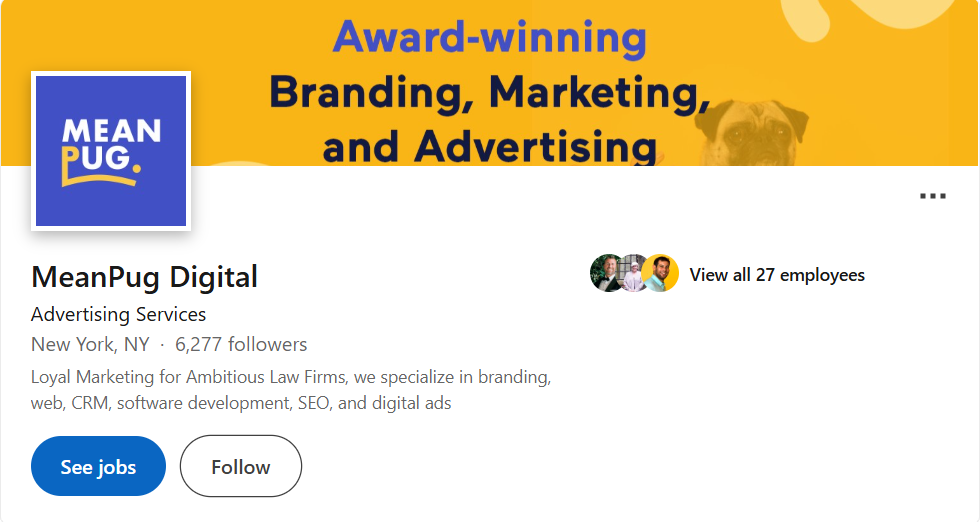The width and height of the screenshot is (980, 522).
Task: Open View all 27 employees link
Action: pos(777,275)
